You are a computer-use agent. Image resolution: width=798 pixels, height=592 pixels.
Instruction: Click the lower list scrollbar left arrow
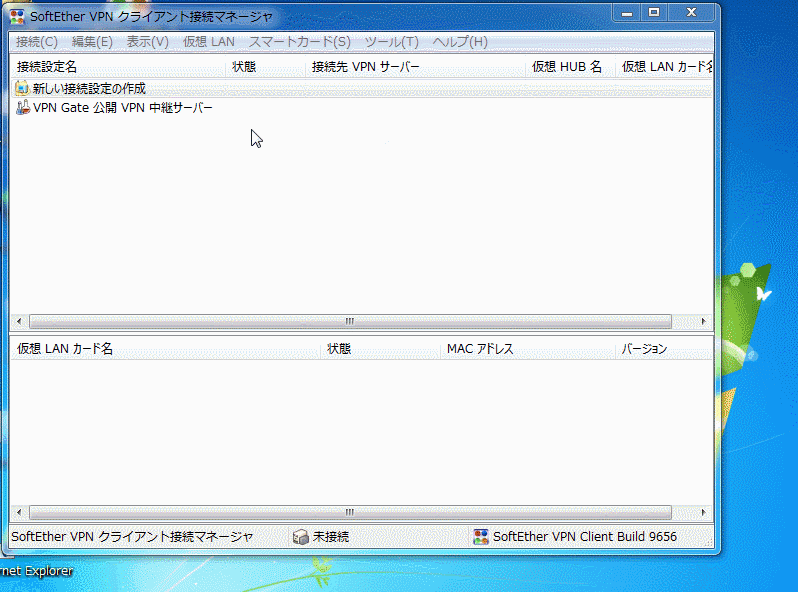(19, 512)
